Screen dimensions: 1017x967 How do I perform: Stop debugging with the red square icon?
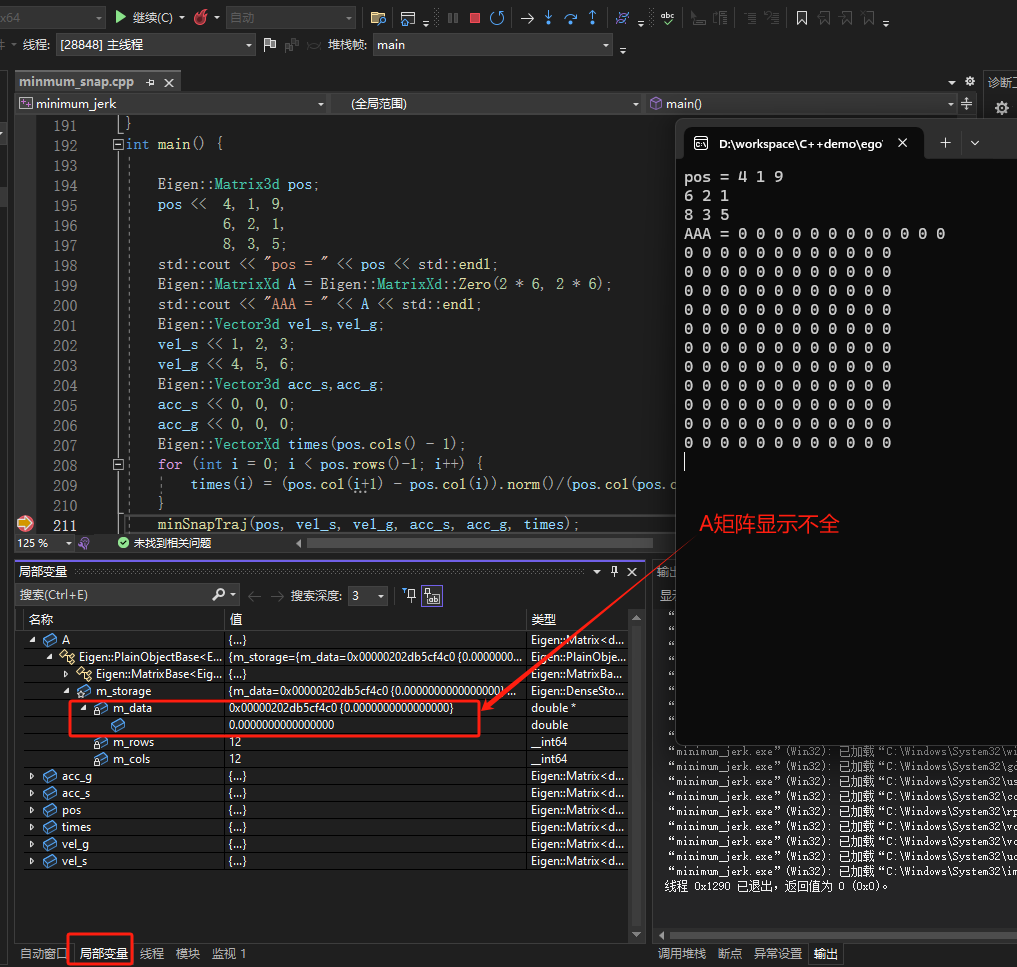(477, 17)
